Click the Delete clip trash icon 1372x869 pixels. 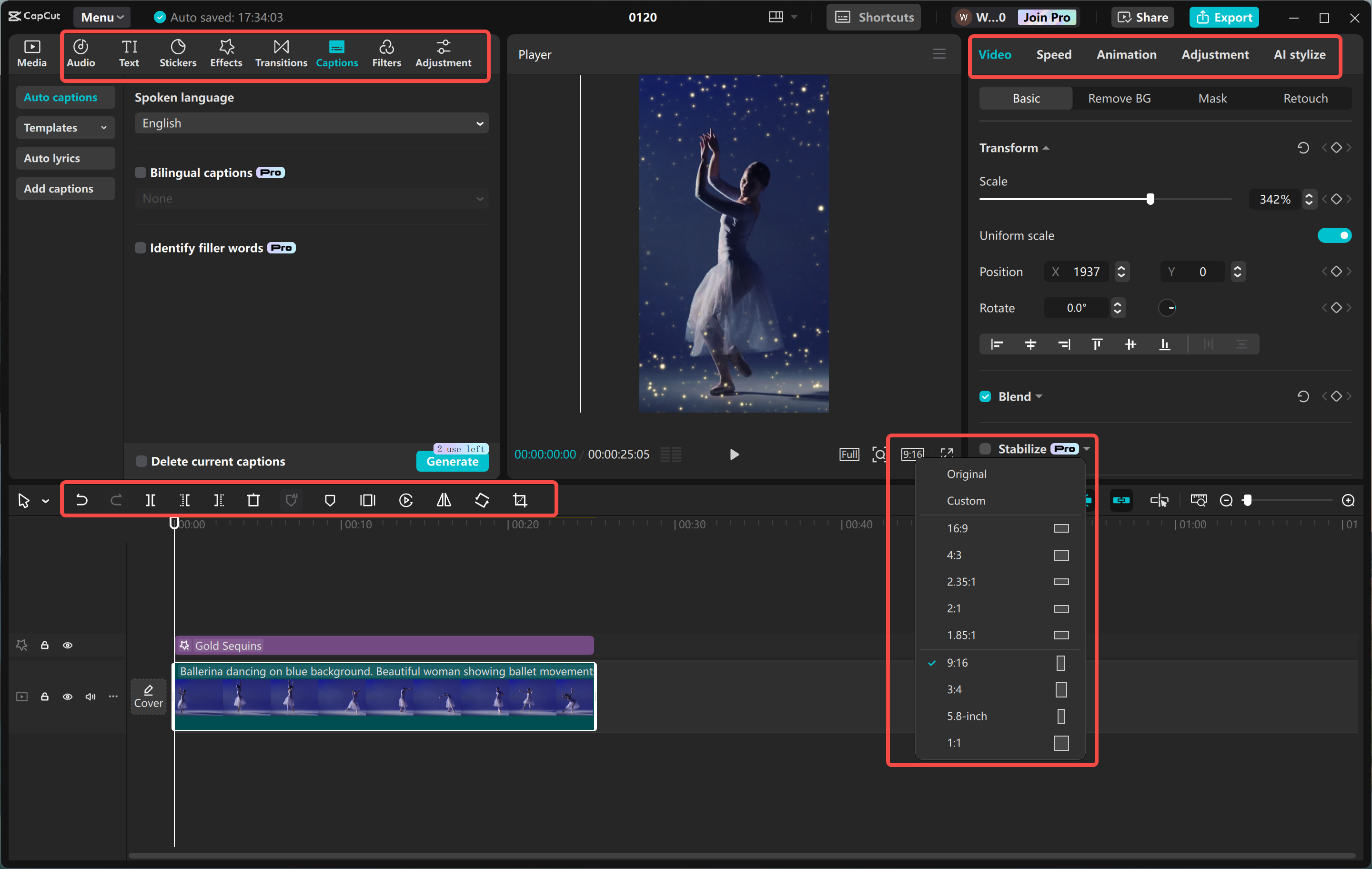[253, 500]
